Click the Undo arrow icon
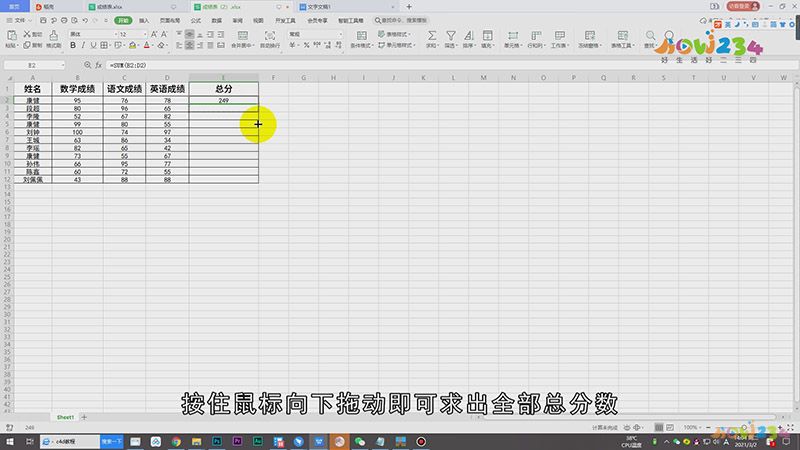 [x=85, y=20]
